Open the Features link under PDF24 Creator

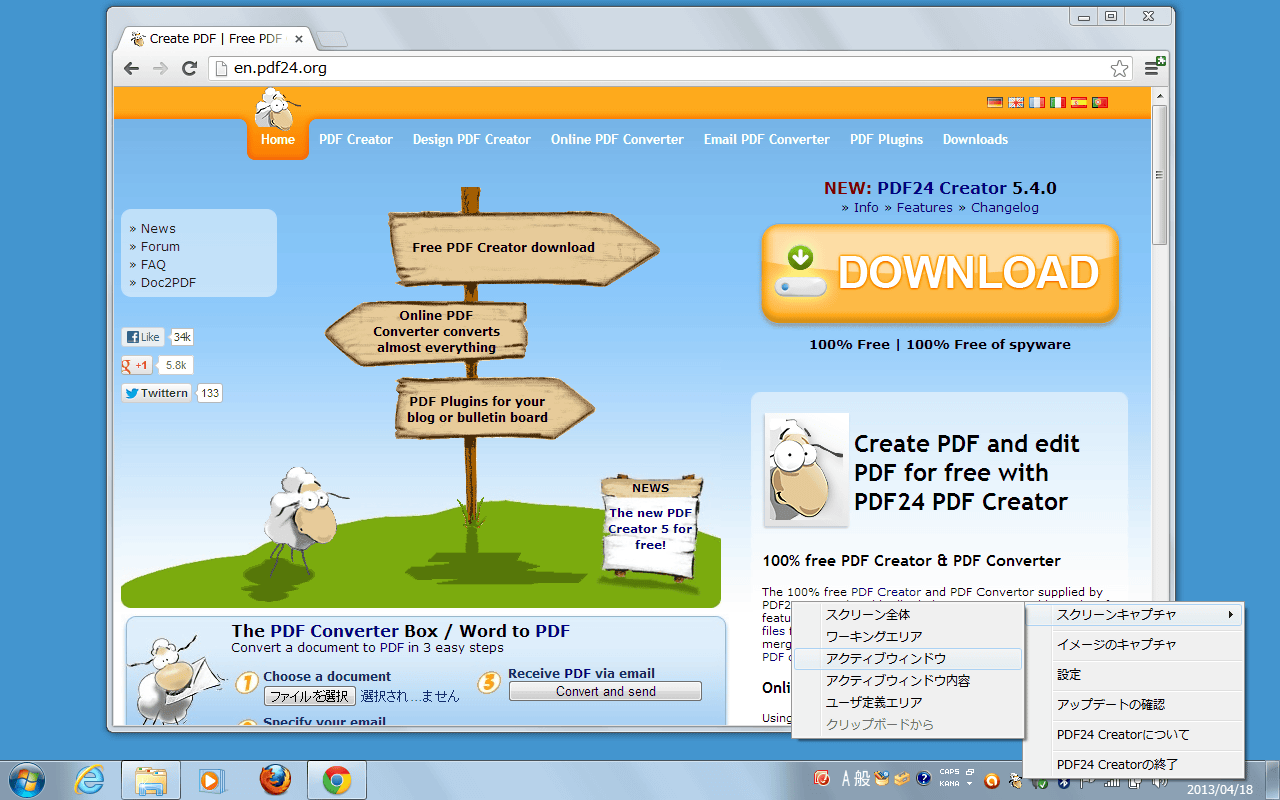tap(924, 207)
